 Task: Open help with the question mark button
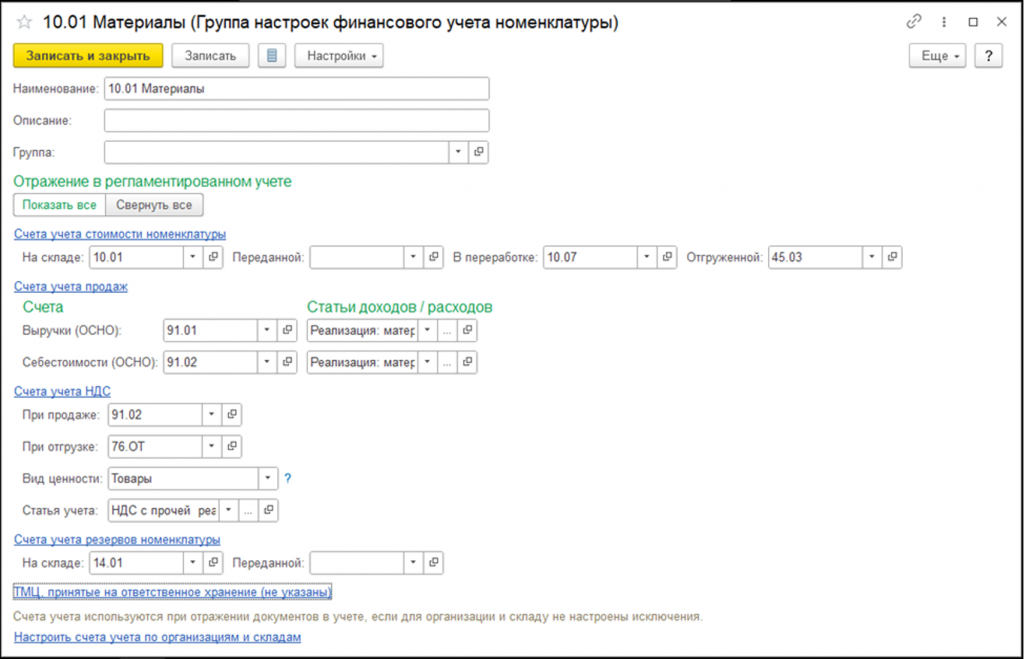coord(988,56)
